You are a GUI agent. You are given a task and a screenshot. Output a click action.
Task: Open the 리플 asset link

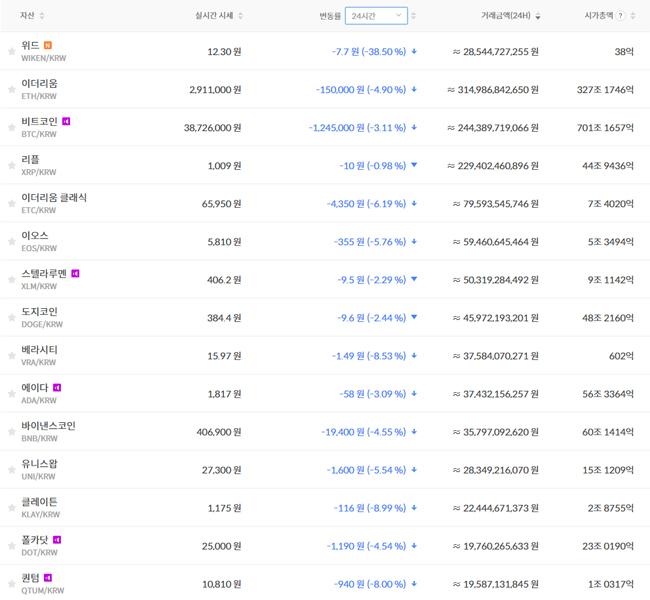tap(30, 159)
